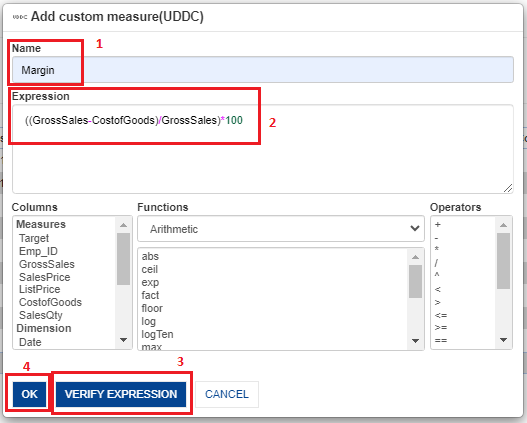Click the Columns list scrollbar thumb
The image size is (527, 423).
tap(123, 259)
